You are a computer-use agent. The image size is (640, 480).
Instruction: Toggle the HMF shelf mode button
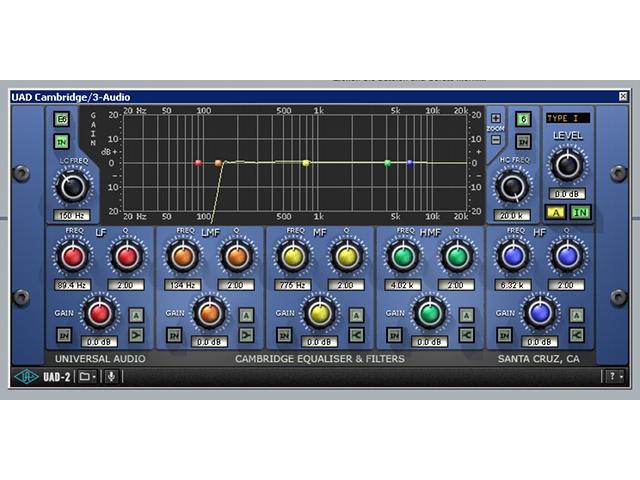pos(467,335)
